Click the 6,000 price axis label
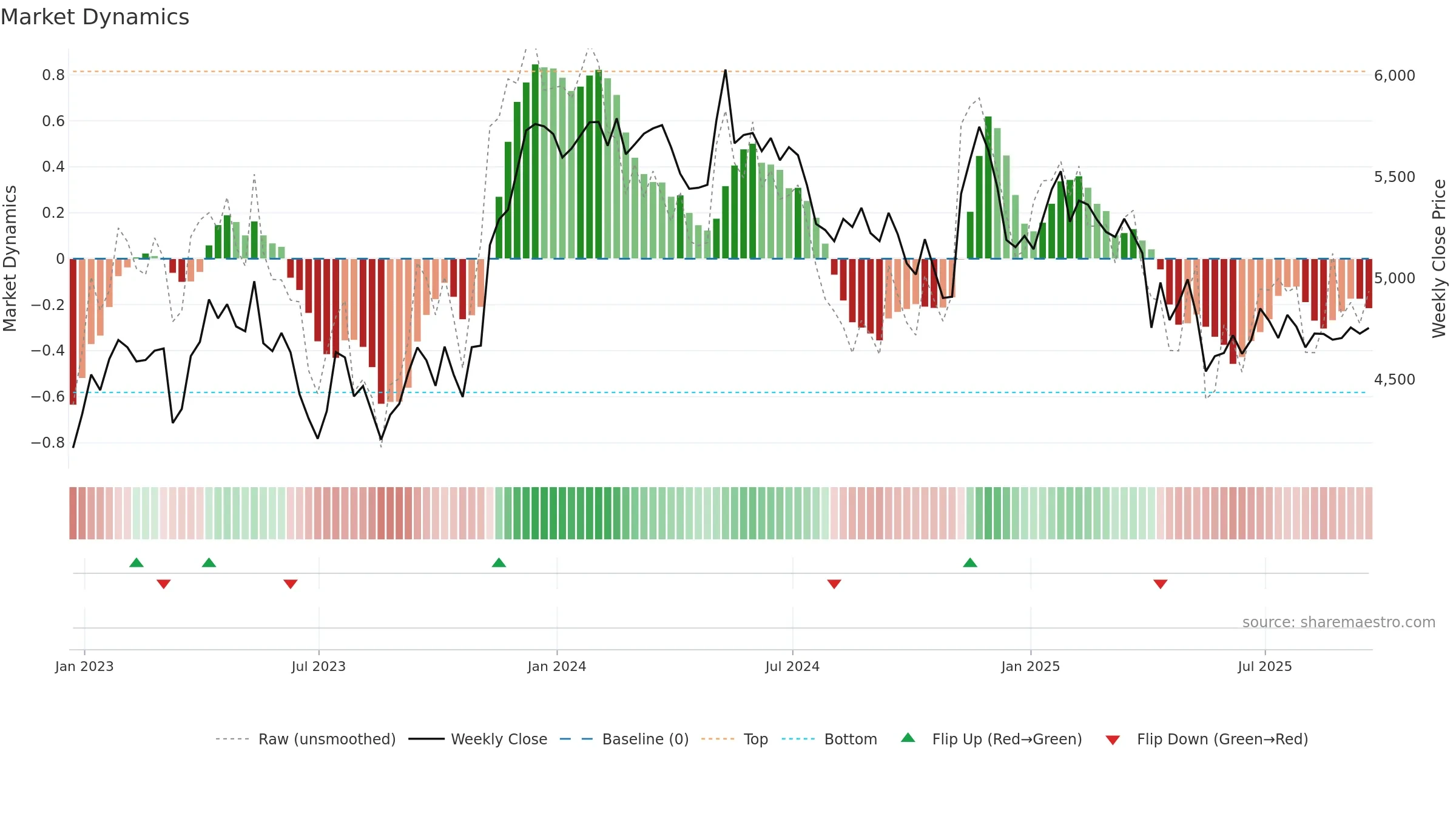The image size is (1456, 819). 1394,76
